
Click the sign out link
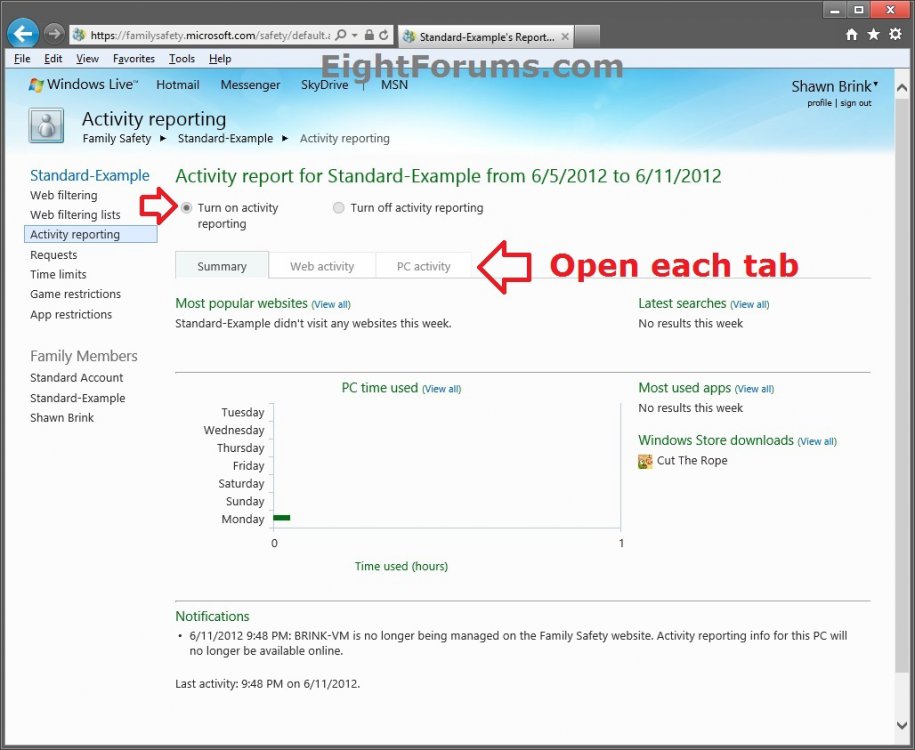tap(855, 103)
